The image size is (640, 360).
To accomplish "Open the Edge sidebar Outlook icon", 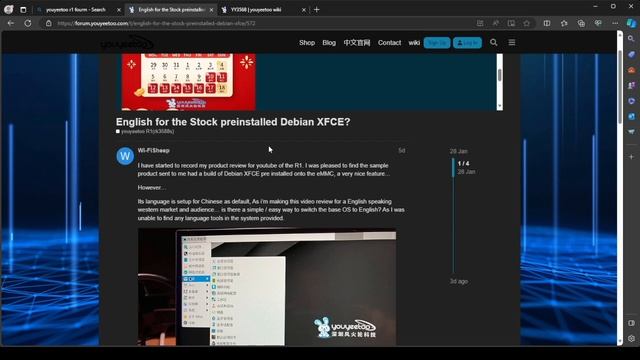I will (631, 116).
